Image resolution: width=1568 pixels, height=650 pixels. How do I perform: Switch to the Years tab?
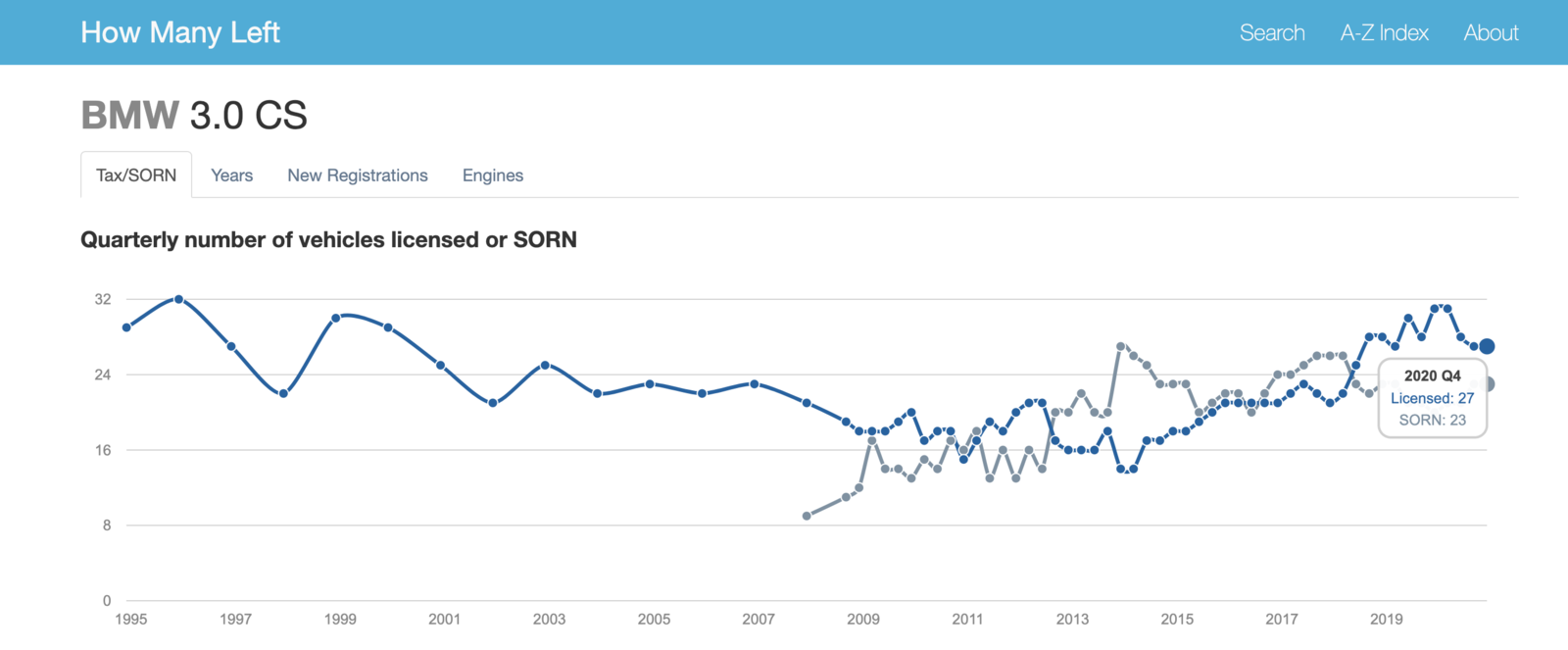(232, 175)
